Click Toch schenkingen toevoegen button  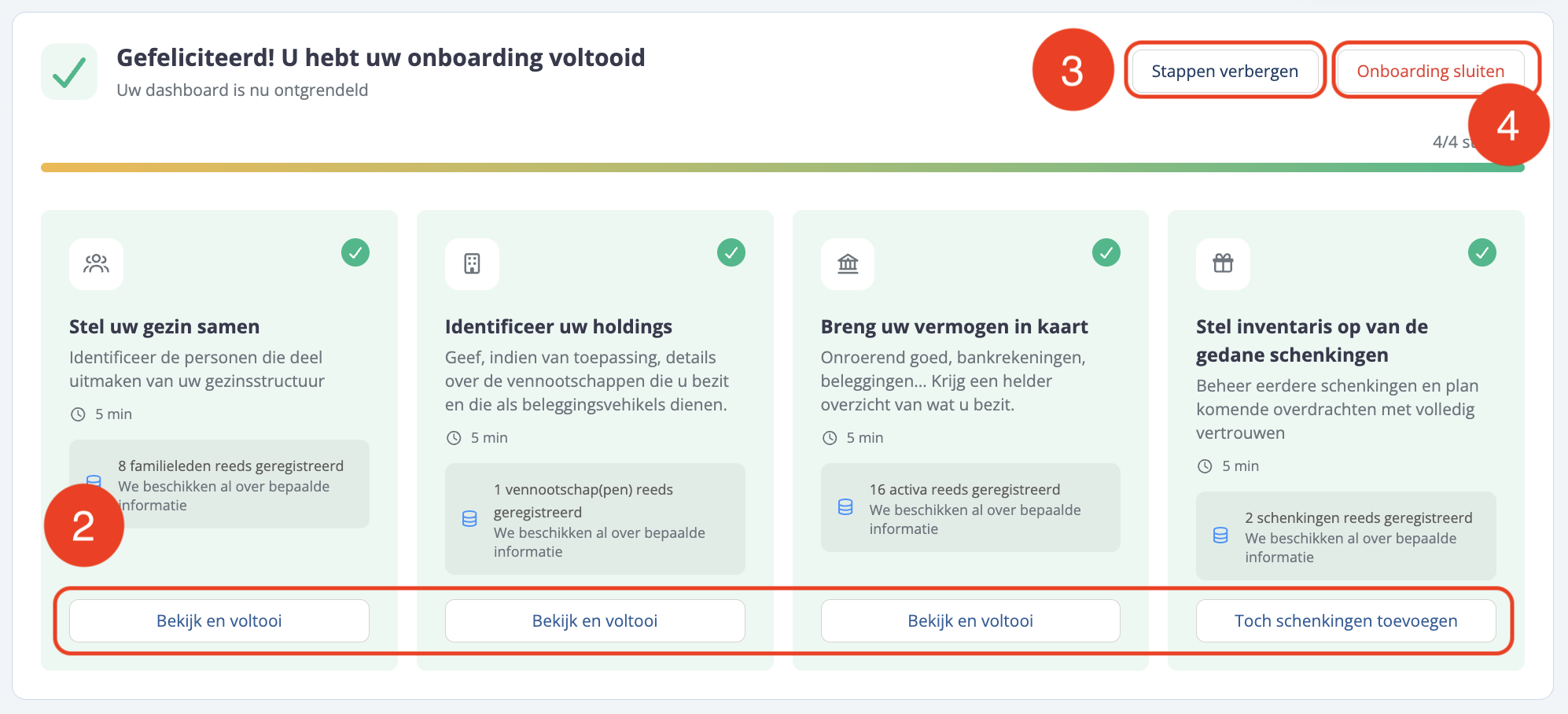1345,620
